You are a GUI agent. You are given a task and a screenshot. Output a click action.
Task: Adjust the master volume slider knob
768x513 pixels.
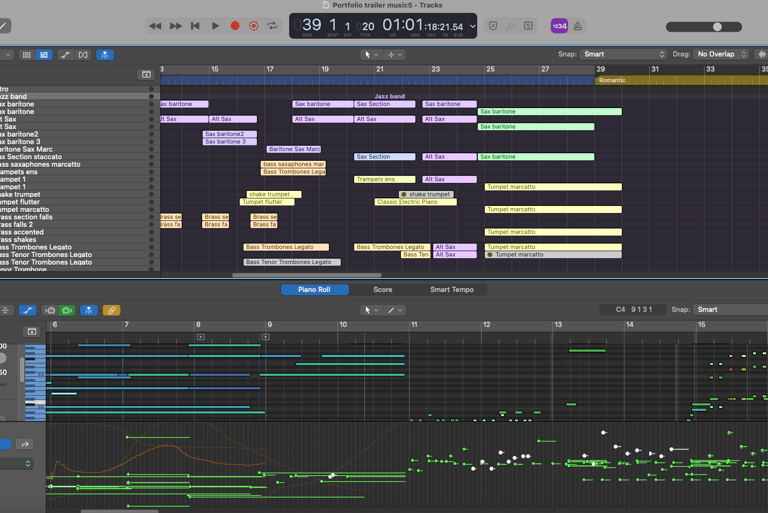tap(717, 27)
